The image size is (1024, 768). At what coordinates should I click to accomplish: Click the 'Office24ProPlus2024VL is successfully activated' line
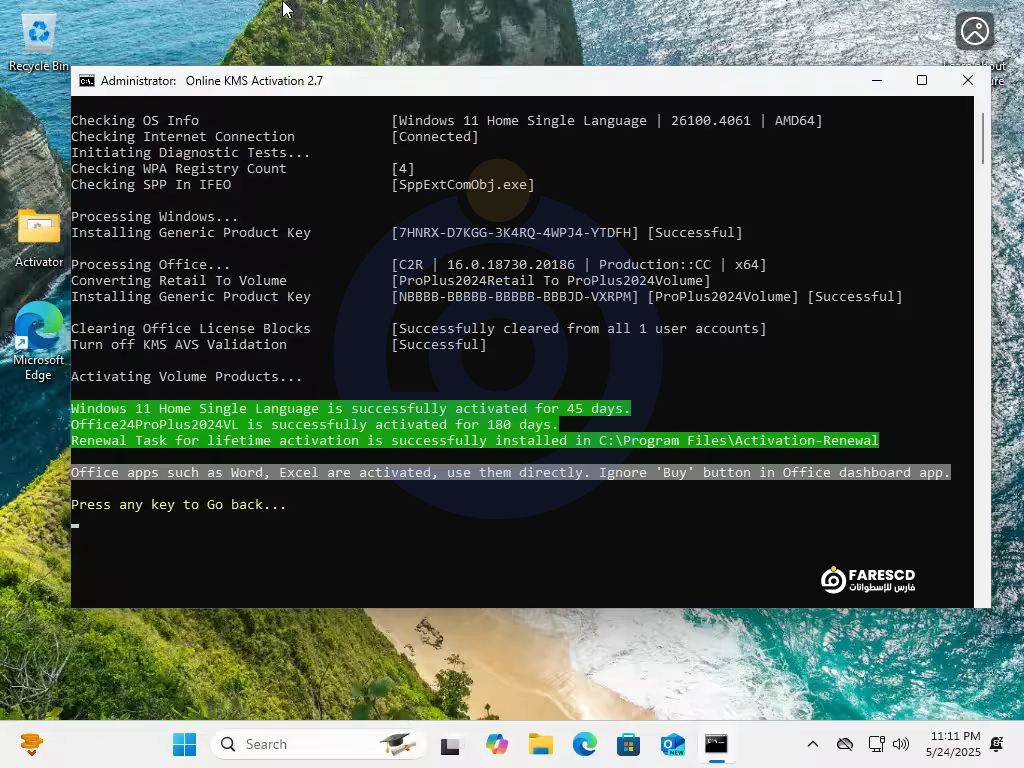pos(315,424)
